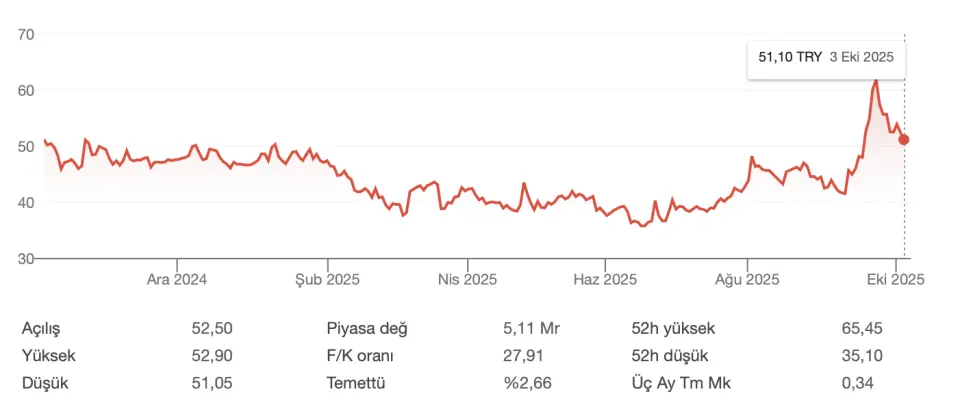Click the 70 label on the price axis

[x=26, y=34]
